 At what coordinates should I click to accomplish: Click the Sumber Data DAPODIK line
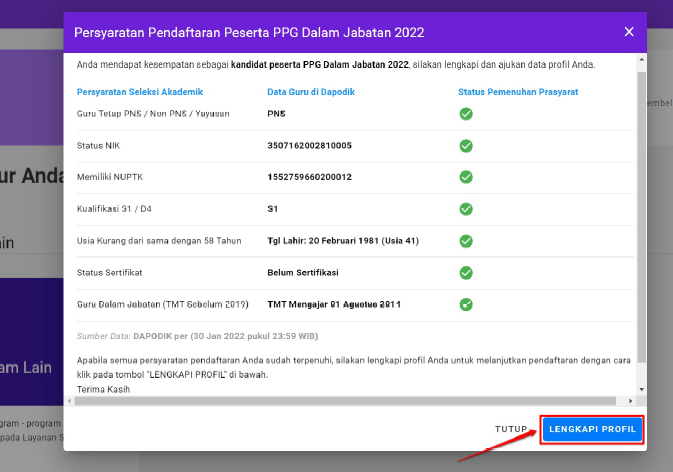(x=197, y=336)
